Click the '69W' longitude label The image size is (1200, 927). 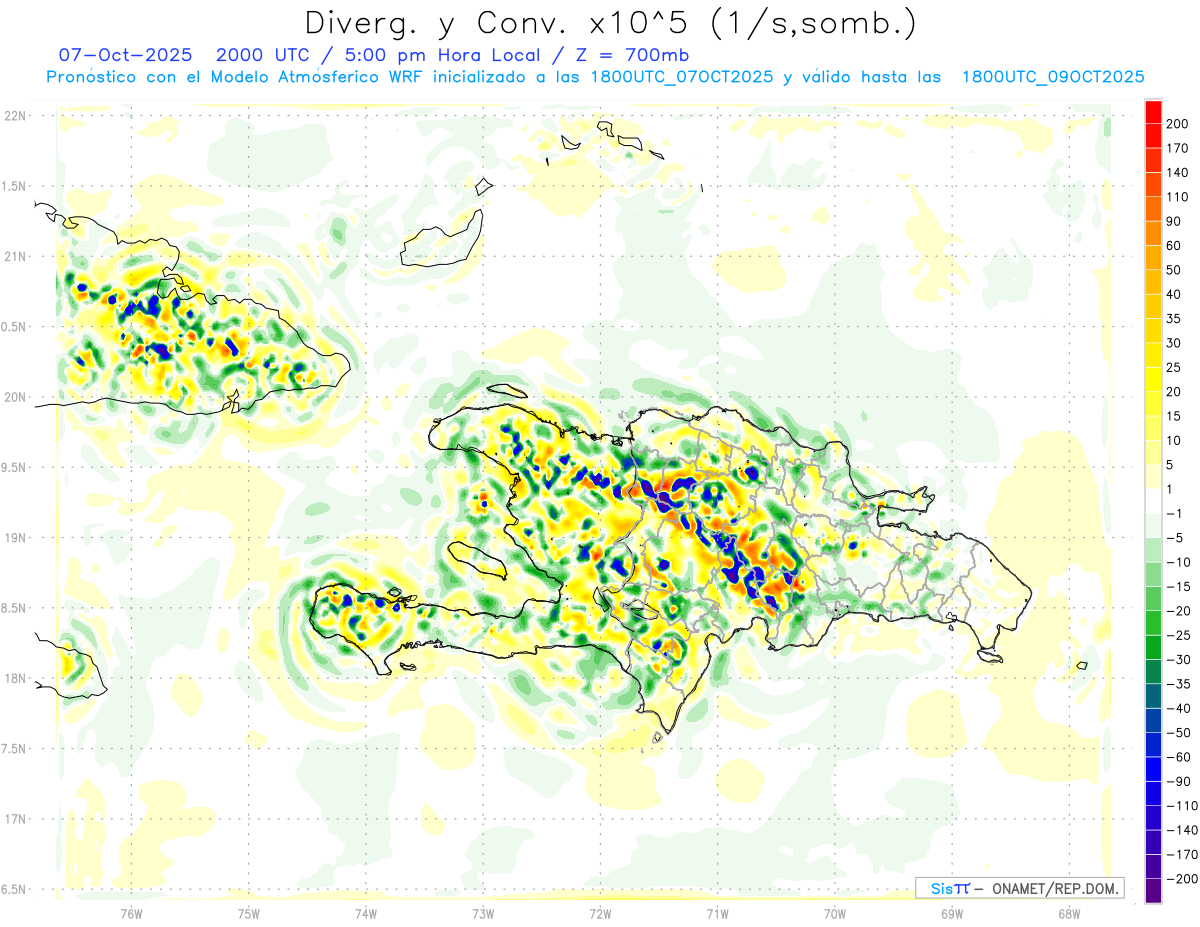point(951,914)
